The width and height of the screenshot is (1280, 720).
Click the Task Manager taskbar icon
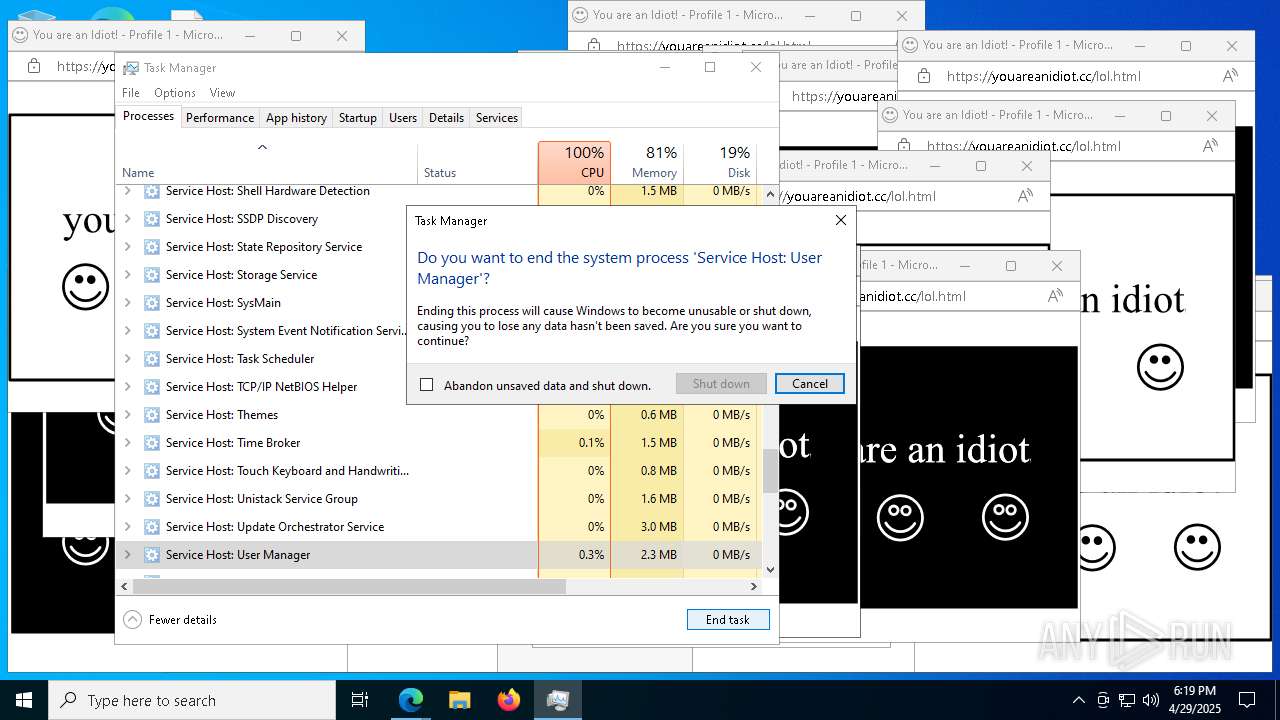click(x=558, y=700)
